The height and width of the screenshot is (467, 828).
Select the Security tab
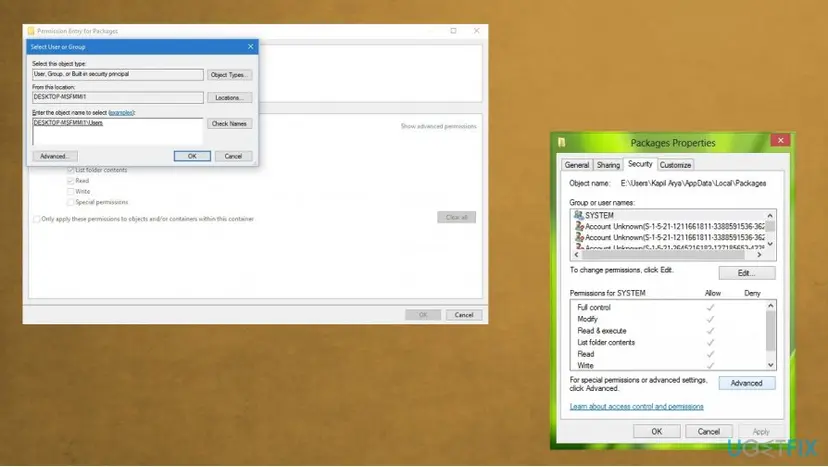(x=640, y=164)
